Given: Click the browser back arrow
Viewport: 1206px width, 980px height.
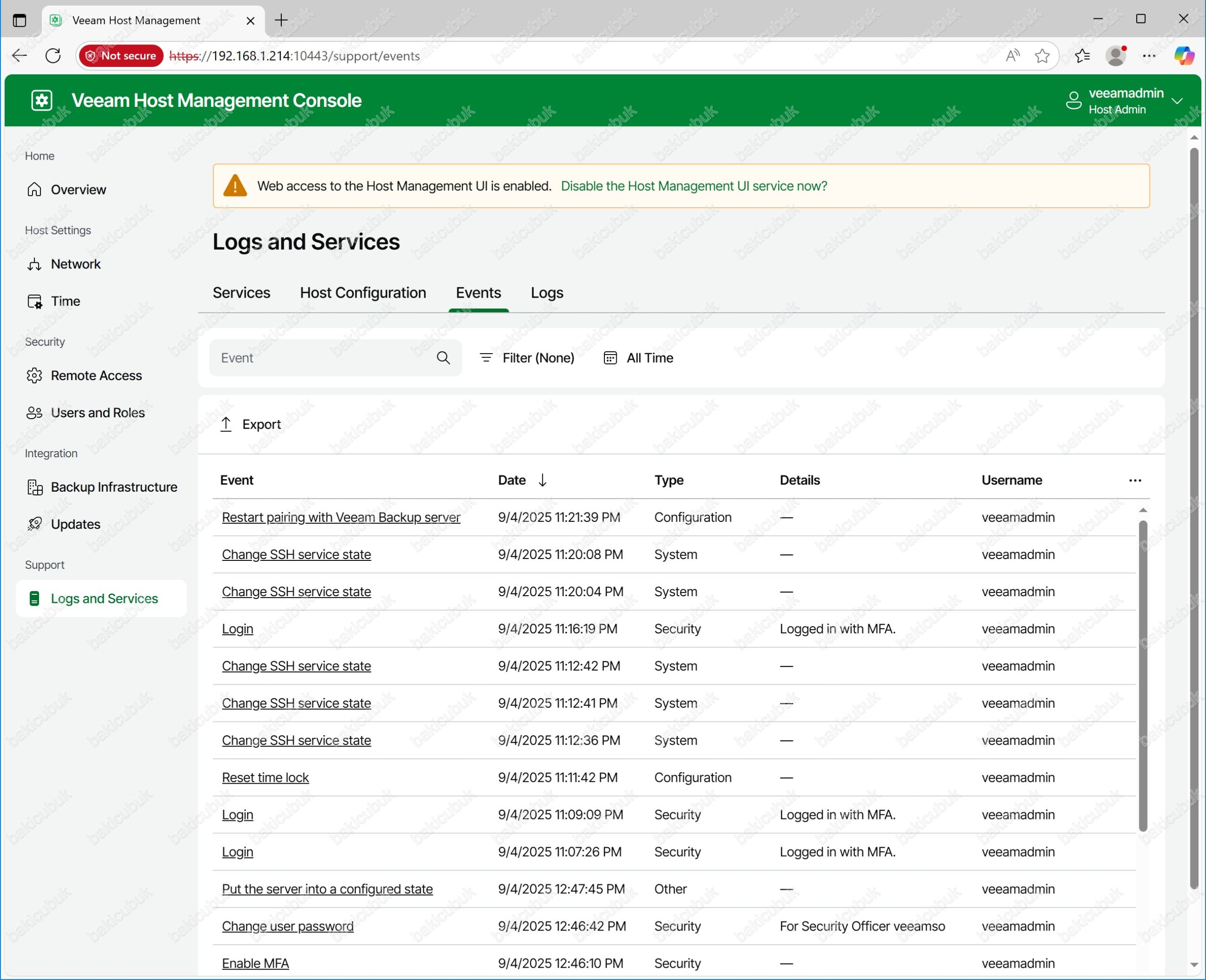Looking at the screenshot, I should (20, 55).
